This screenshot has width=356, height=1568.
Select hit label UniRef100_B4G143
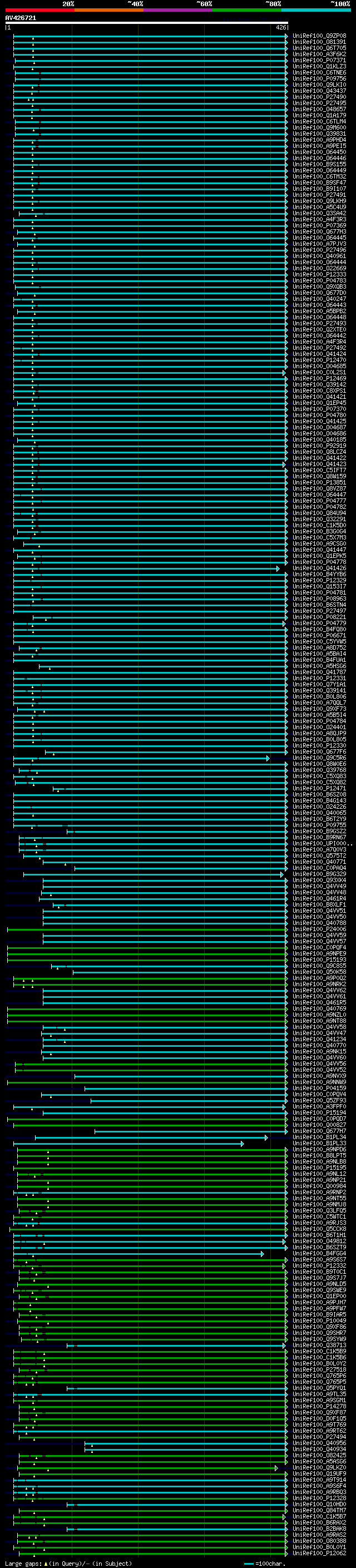[x=319, y=800]
